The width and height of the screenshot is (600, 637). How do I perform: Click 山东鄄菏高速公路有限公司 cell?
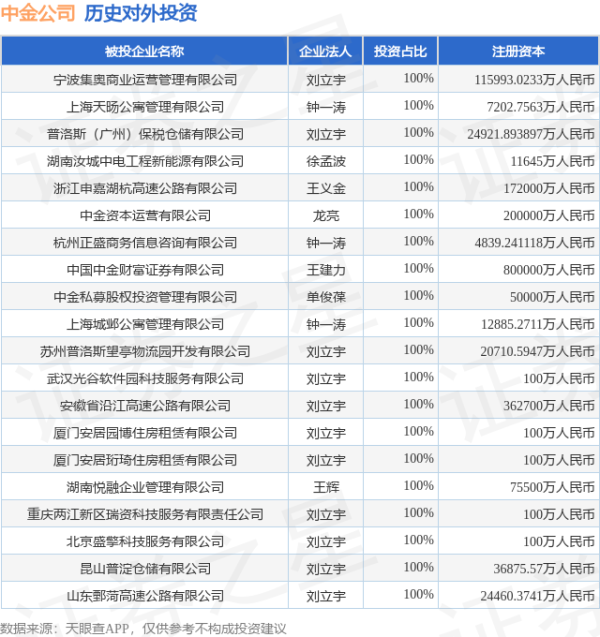(145, 596)
